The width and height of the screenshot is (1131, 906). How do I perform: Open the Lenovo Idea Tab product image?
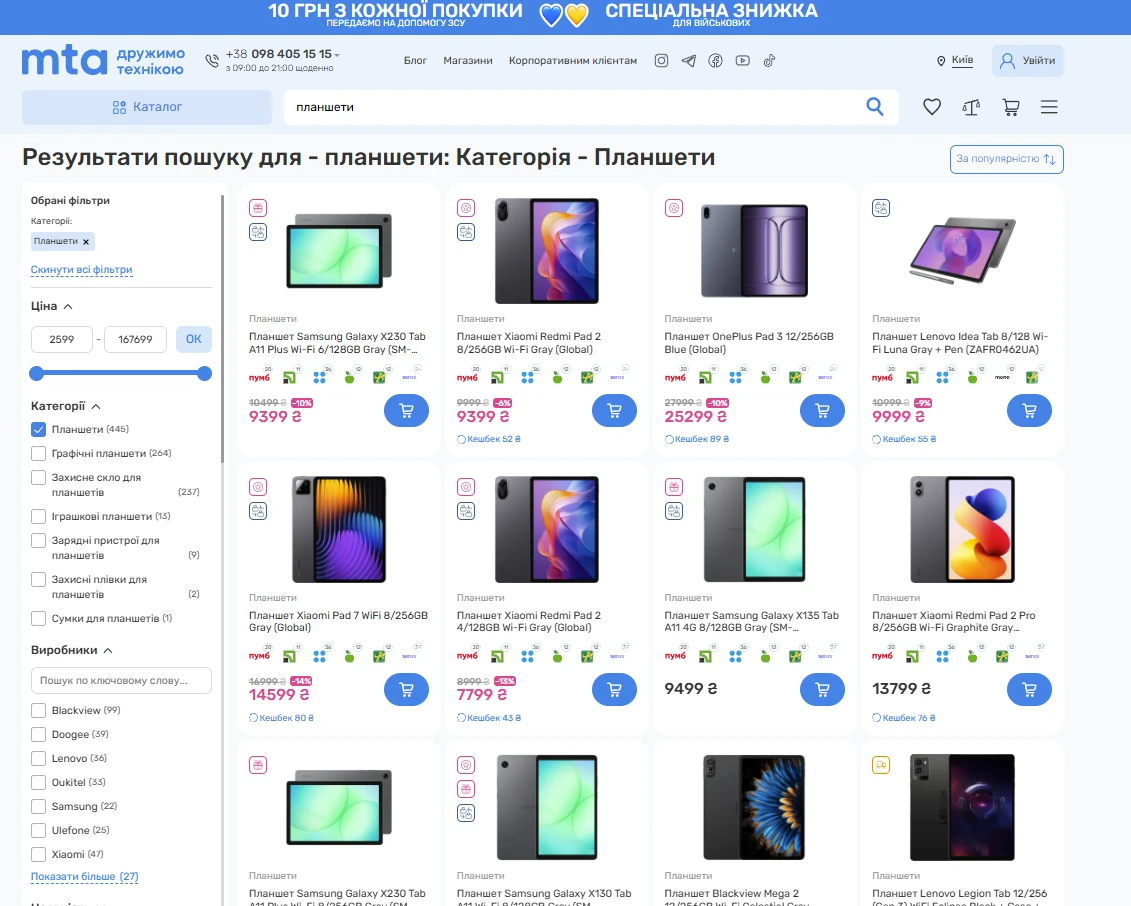coord(961,250)
